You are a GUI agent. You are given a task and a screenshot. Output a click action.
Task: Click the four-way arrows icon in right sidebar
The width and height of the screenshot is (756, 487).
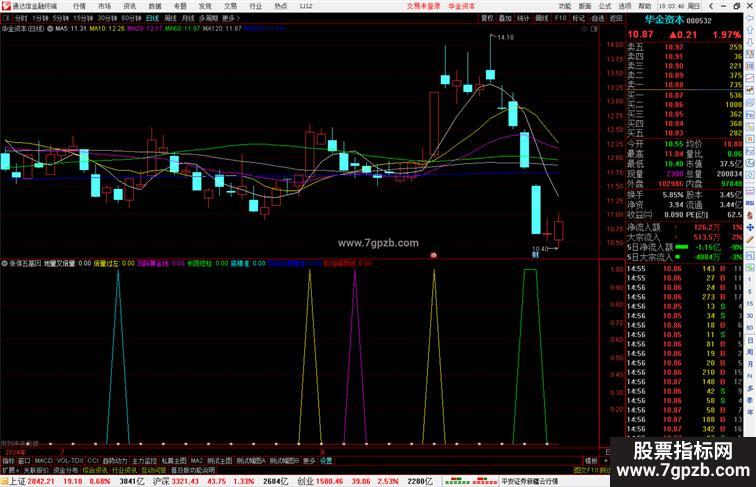pyautogui.click(x=750, y=227)
